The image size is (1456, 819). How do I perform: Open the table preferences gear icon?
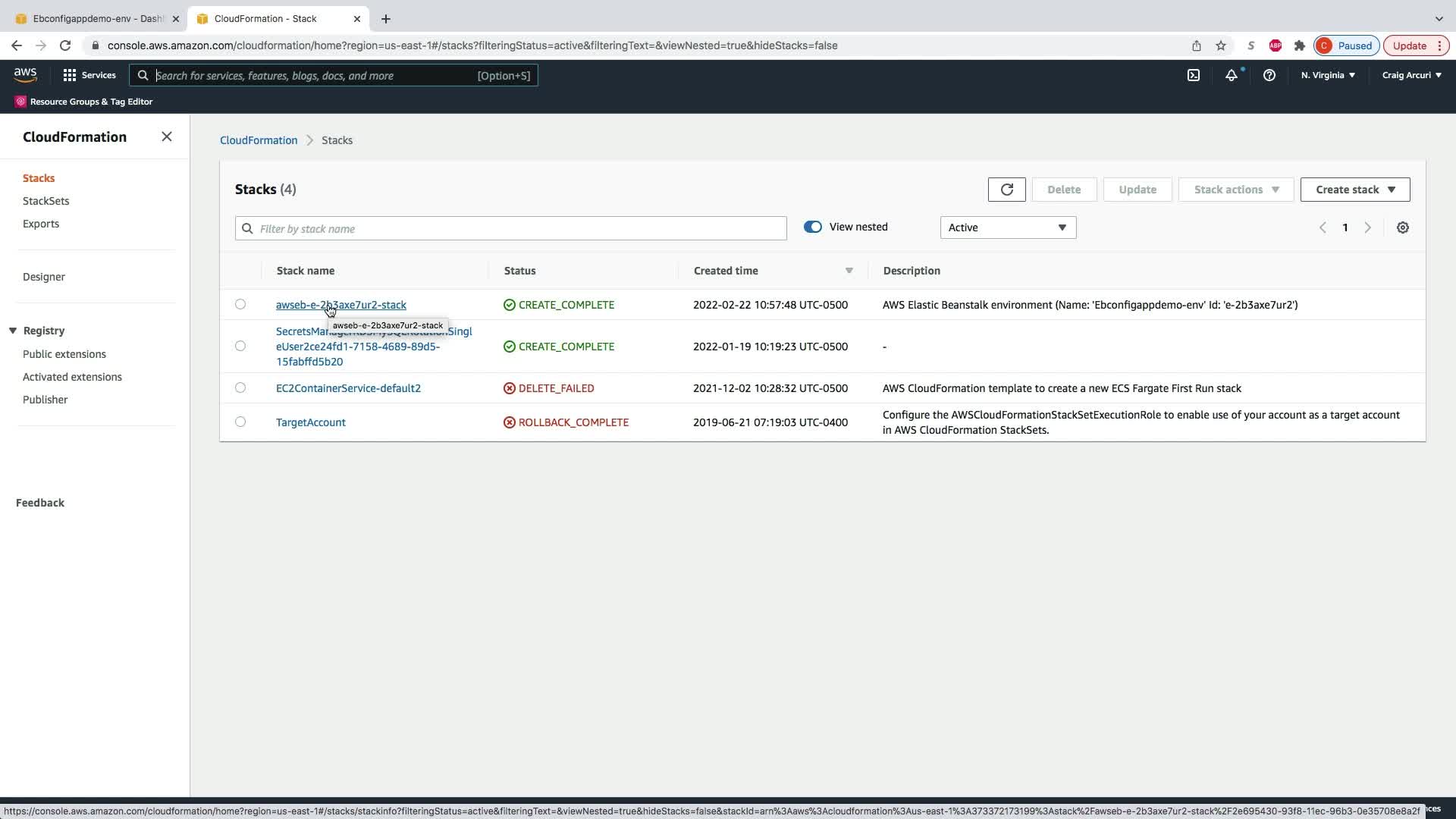pos(1402,227)
